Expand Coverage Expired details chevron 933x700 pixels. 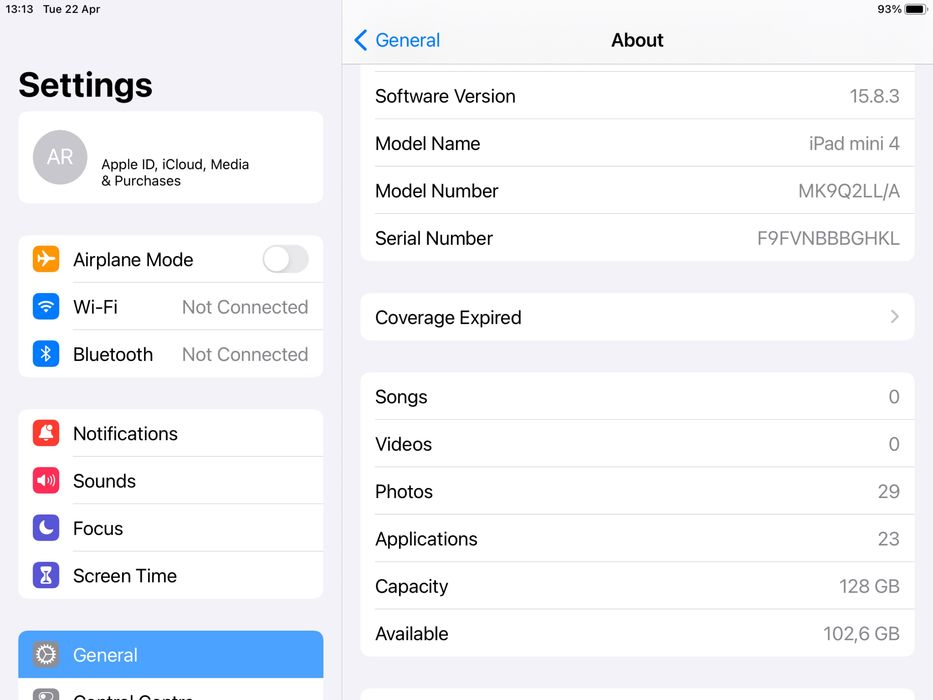[x=894, y=317]
